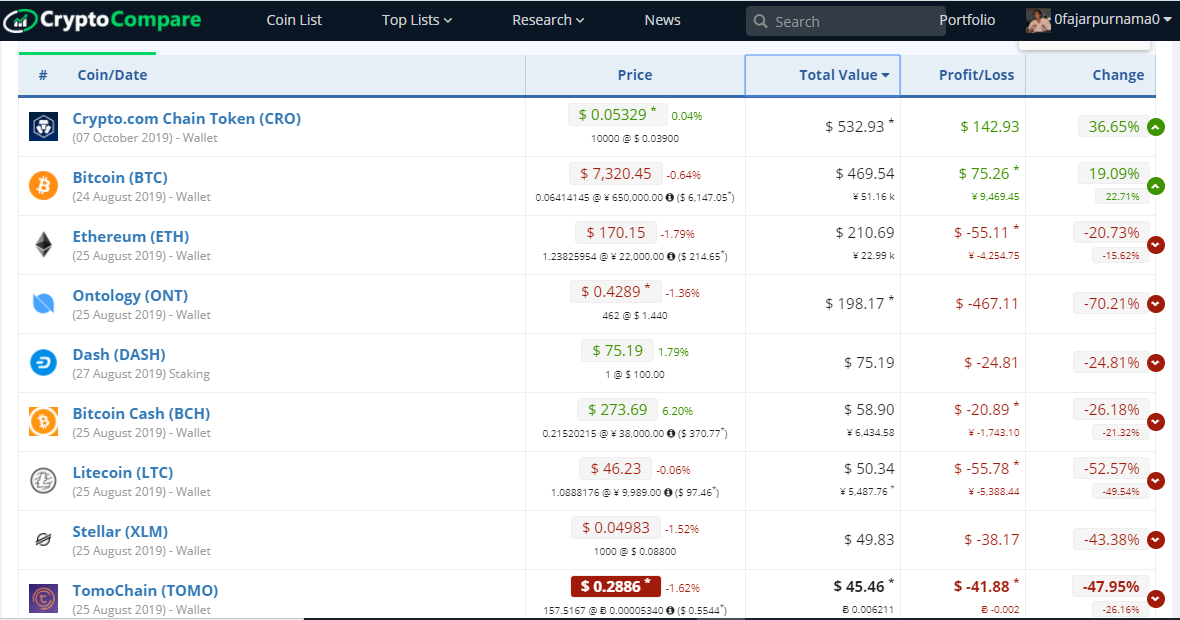Click the Bitcoin Cash coin icon

pyautogui.click(x=43, y=422)
